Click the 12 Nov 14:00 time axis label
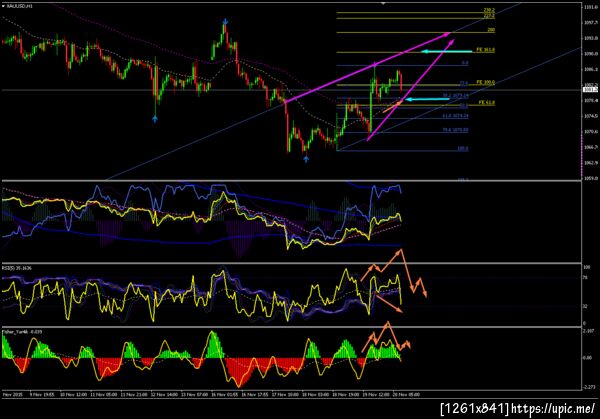This screenshot has height=419, width=600. point(164,394)
